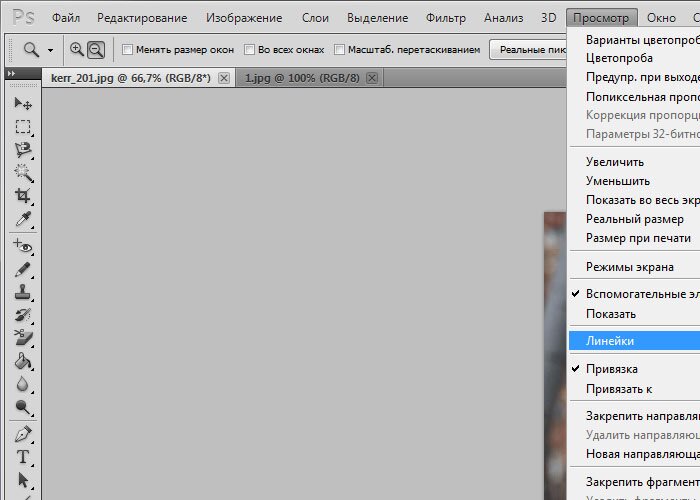Select the Blur tool
700x500 pixels.
click(x=23, y=384)
